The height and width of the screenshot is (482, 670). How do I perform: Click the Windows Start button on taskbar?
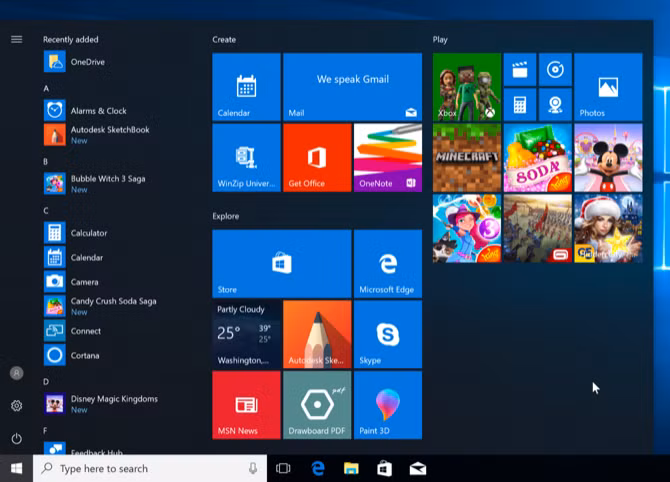pos(16,468)
